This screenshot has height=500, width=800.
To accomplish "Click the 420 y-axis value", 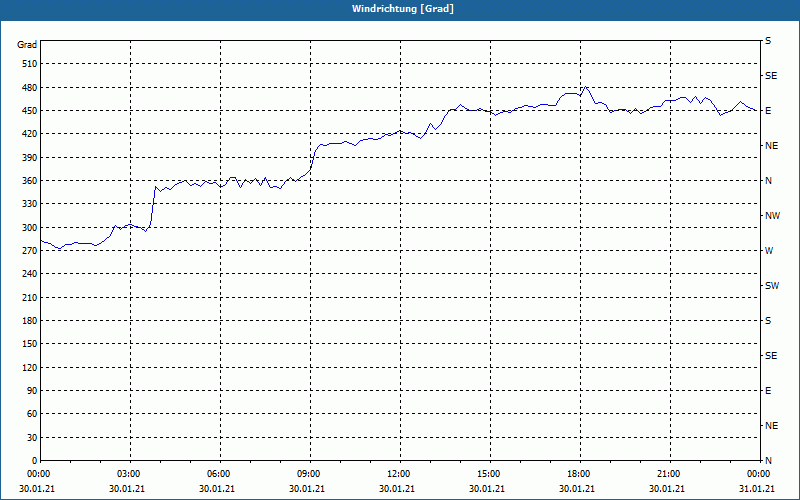I will pos(30,134).
